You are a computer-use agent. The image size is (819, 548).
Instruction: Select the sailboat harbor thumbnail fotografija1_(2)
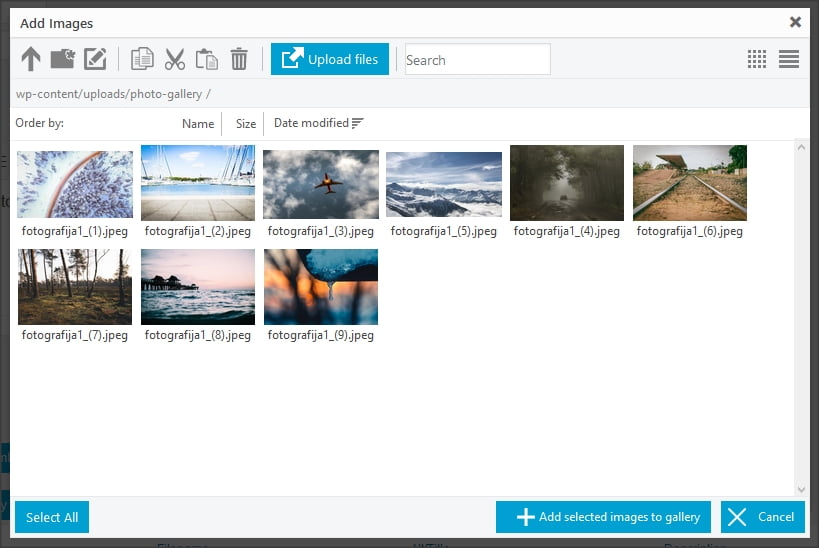198,183
